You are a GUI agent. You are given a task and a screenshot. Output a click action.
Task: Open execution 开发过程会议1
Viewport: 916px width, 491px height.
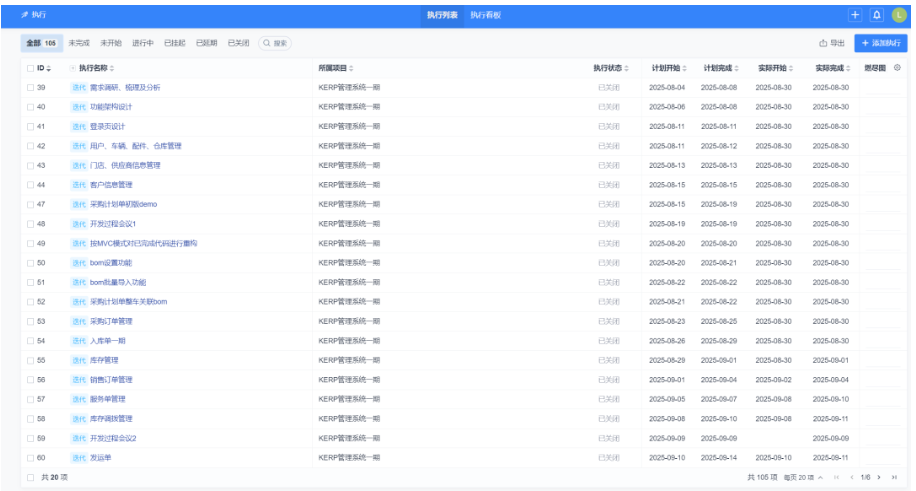(113, 224)
